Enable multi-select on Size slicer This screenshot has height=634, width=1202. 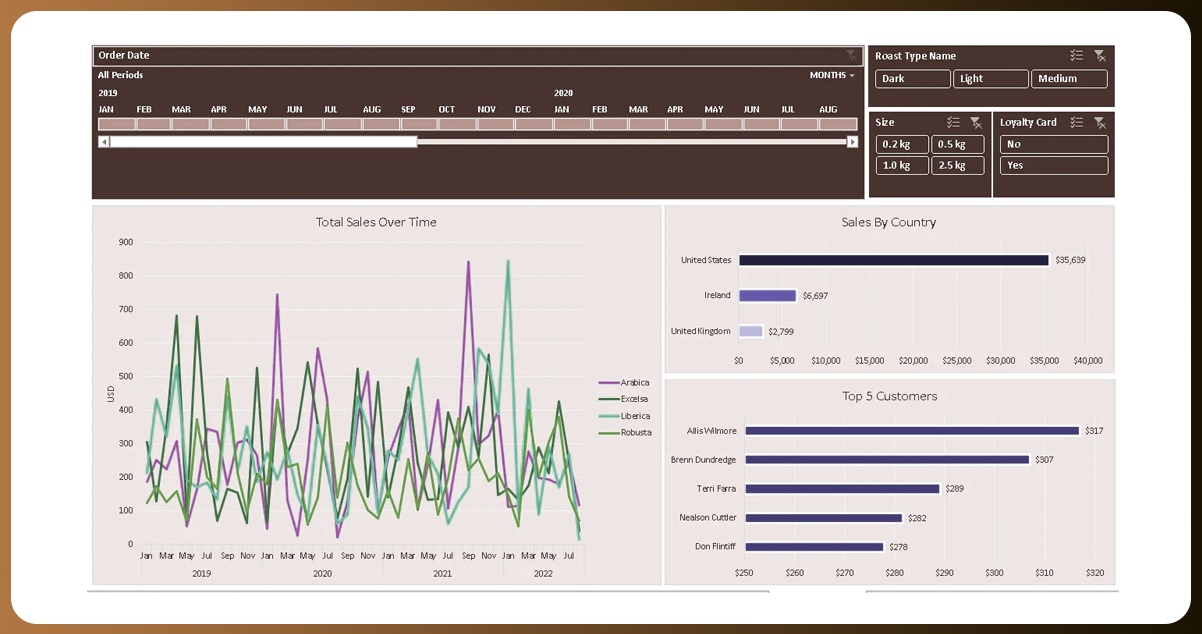(953, 122)
